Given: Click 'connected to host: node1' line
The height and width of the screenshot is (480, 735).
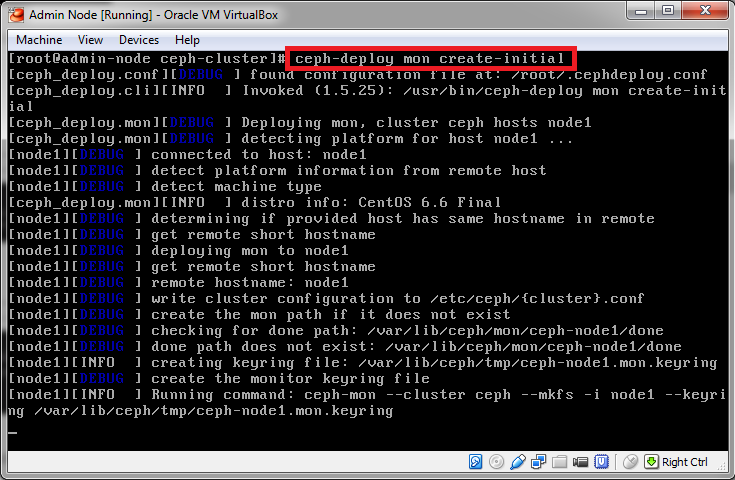Looking at the screenshot, I should coord(259,155).
